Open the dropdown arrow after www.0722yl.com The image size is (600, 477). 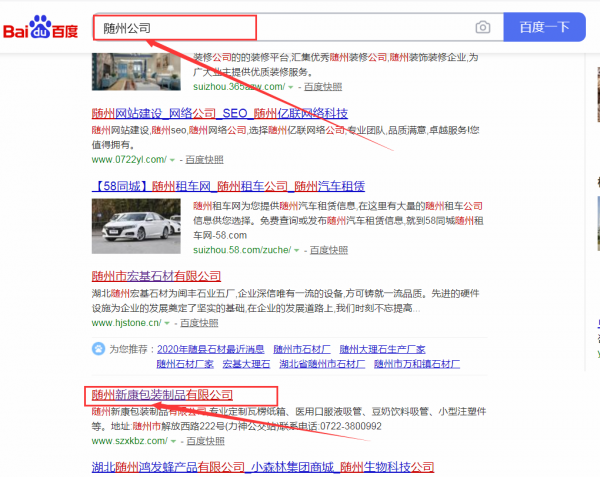pyautogui.click(x=171, y=160)
